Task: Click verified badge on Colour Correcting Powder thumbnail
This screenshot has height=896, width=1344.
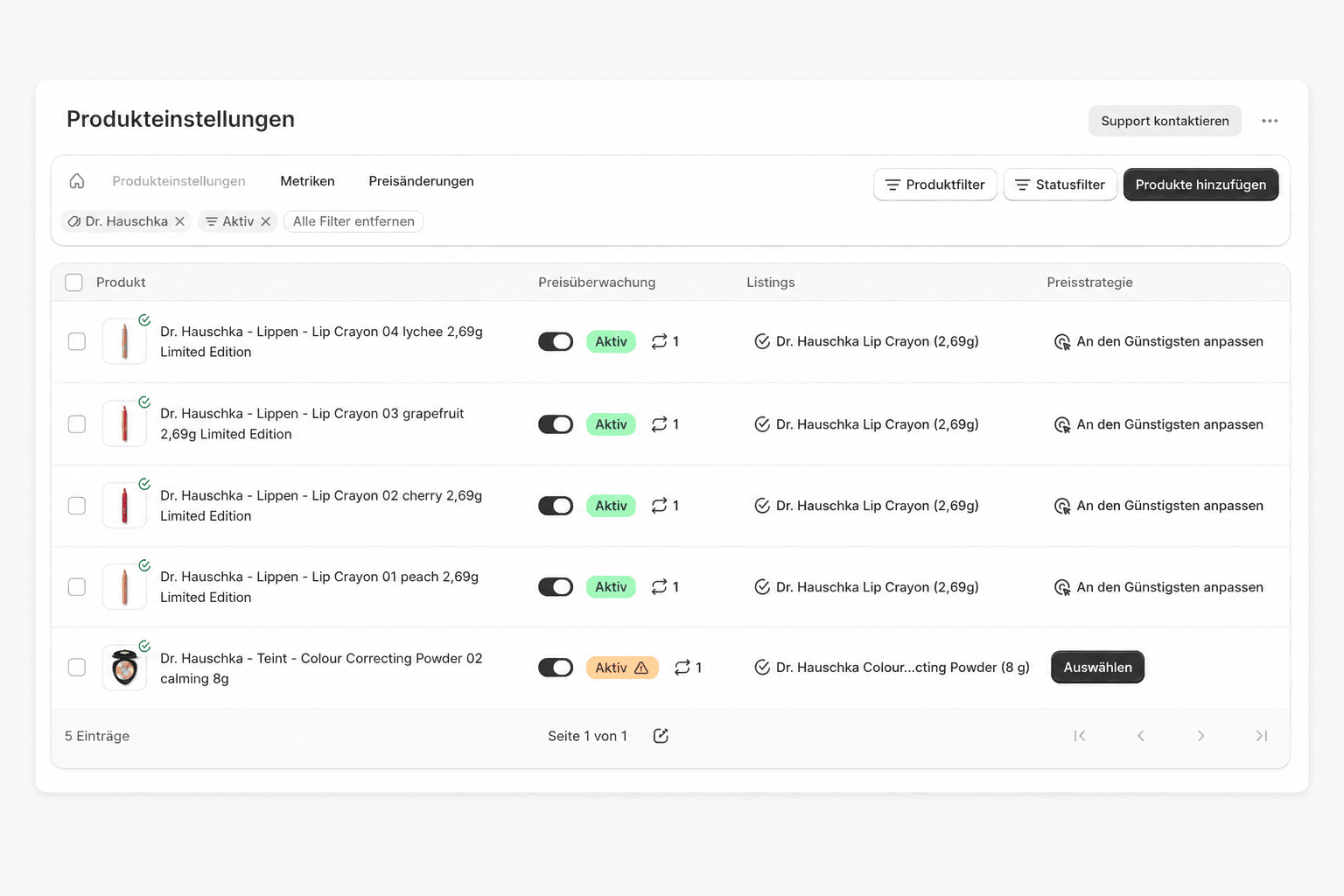Action: coord(144,647)
